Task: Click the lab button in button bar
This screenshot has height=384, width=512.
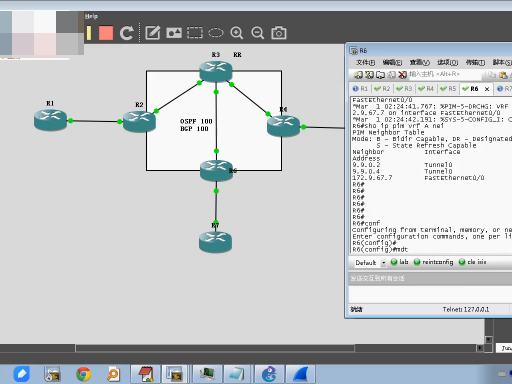Action: [x=399, y=262]
